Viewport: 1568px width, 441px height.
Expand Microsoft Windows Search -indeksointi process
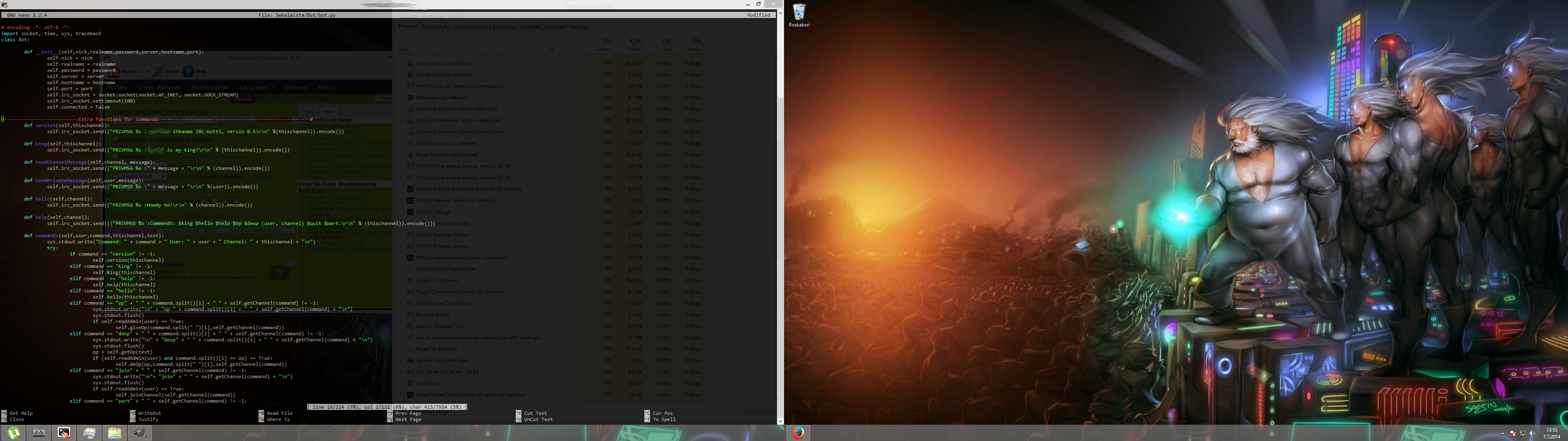point(401,120)
